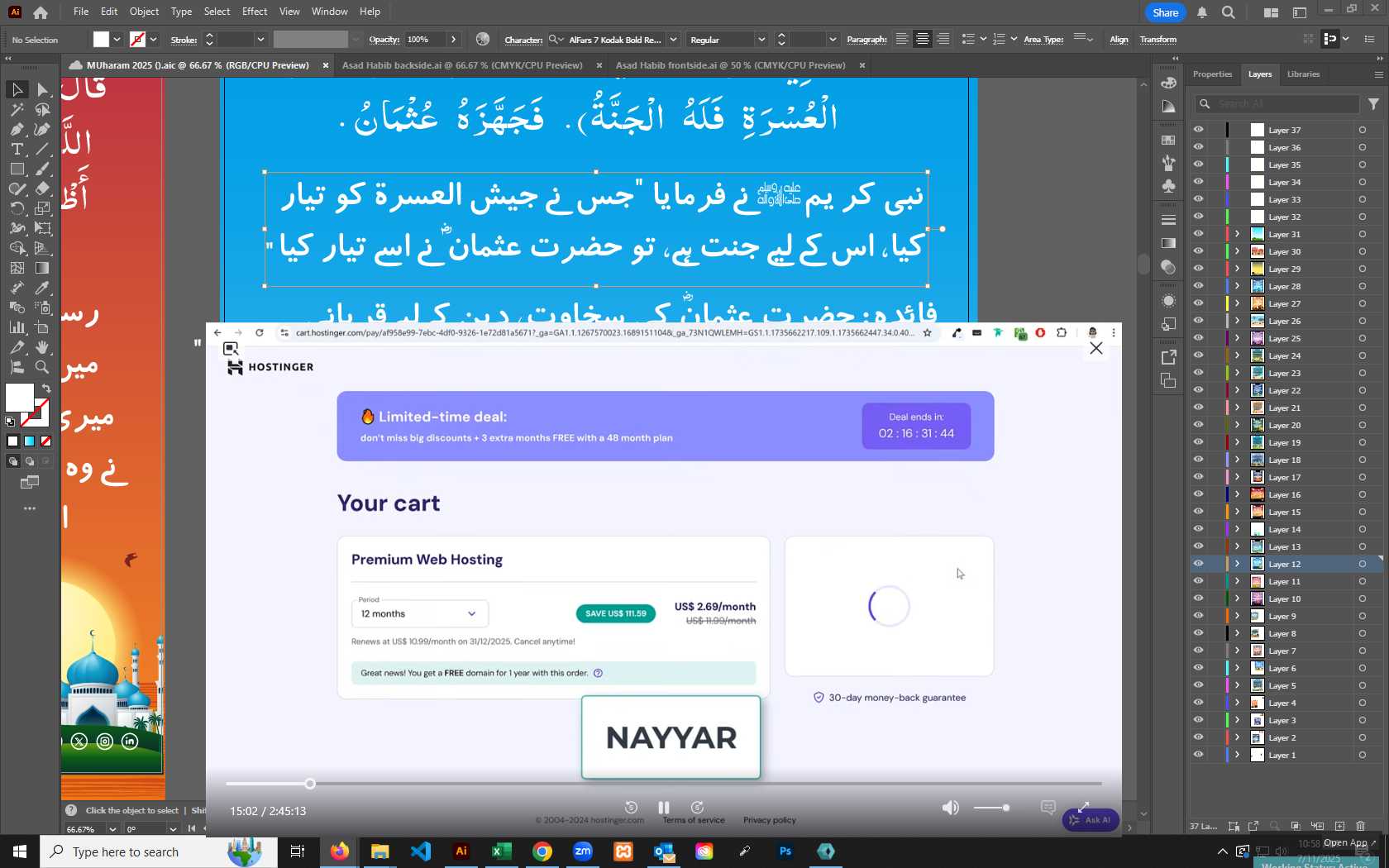The image size is (1389, 868).
Task: Expand Layer 30 sublayers
Action: [1238, 251]
